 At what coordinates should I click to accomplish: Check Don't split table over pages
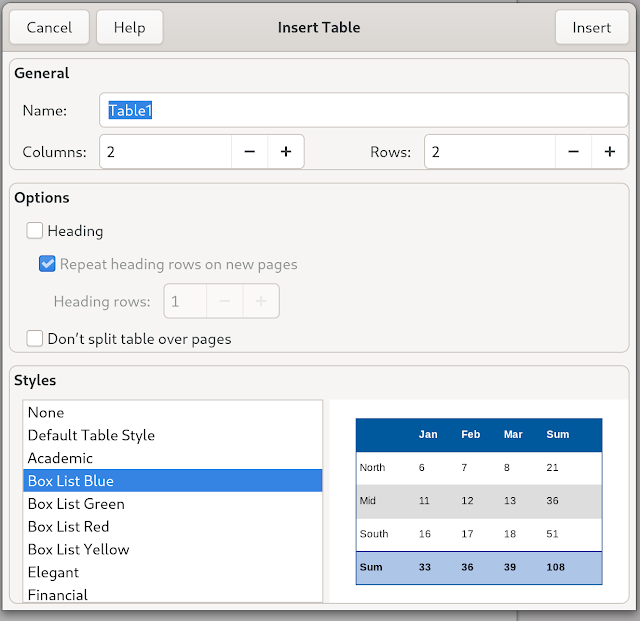[x=35, y=339]
